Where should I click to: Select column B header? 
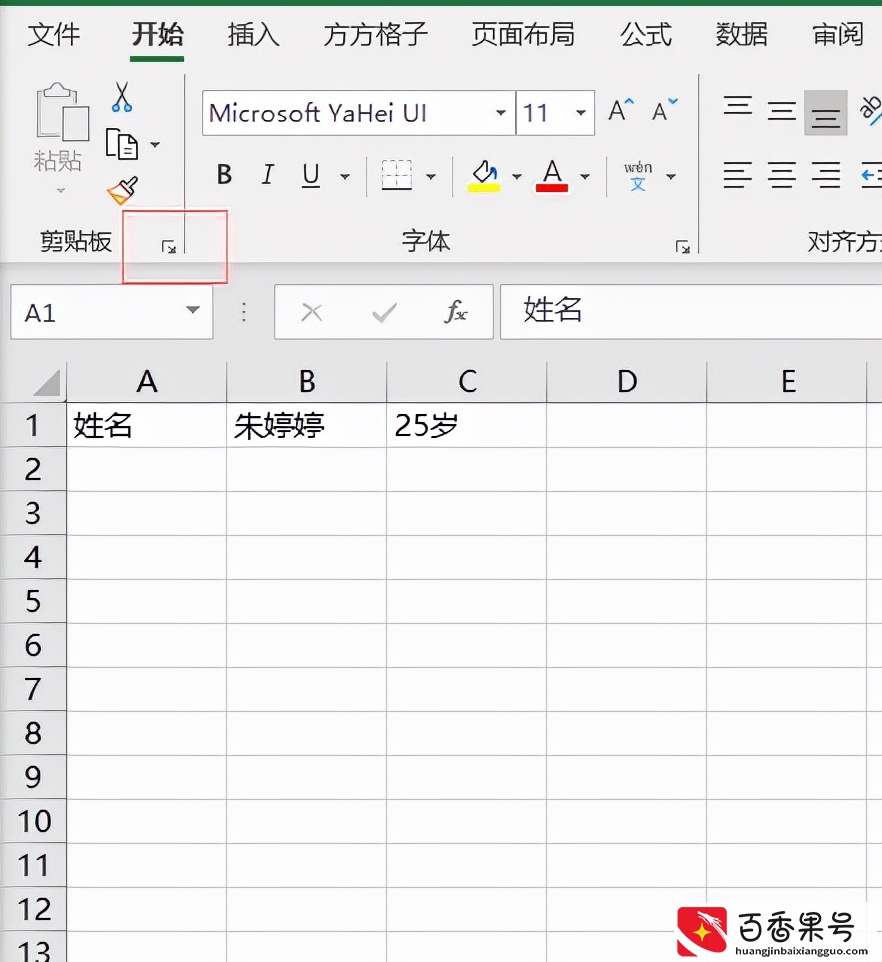click(x=307, y=382)
